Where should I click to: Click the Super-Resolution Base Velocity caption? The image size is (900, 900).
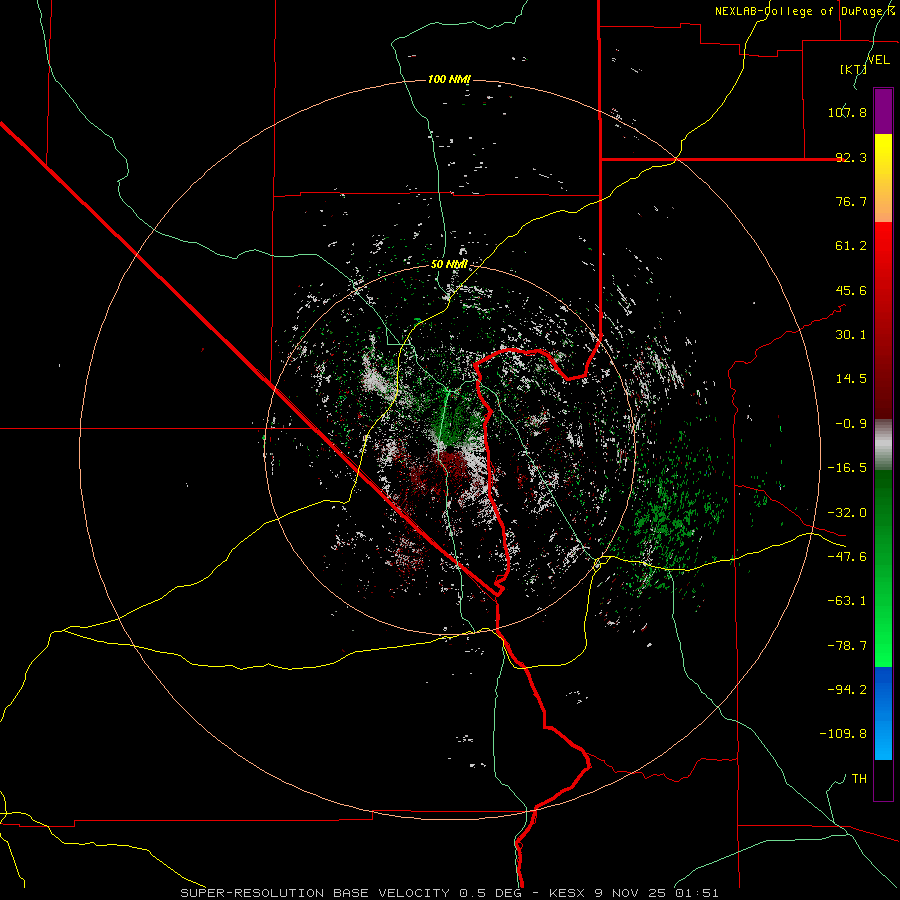[449, 893]
